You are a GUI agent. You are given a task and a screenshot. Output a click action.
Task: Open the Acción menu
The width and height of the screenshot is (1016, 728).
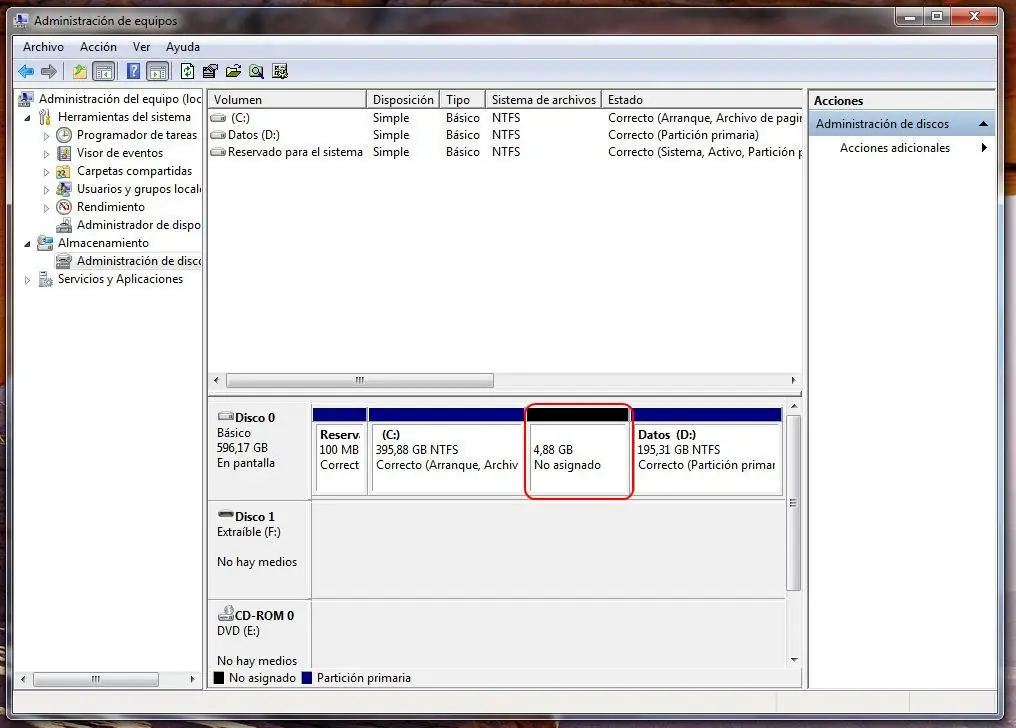[x=98, y=47]
